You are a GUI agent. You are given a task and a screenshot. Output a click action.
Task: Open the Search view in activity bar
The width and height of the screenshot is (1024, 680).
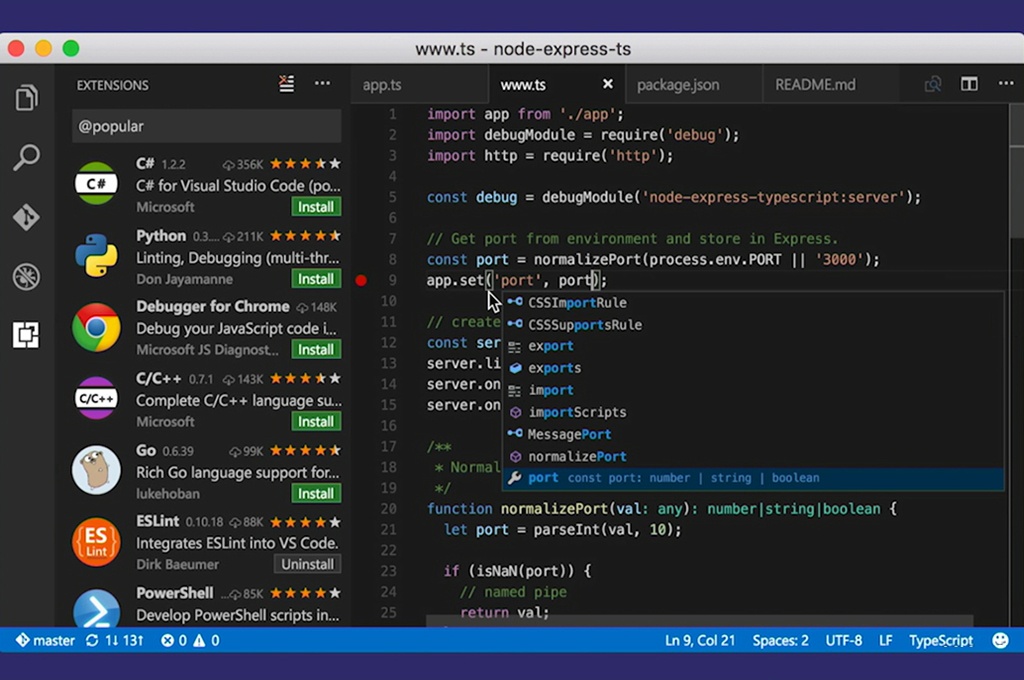(x=27, y=157)
